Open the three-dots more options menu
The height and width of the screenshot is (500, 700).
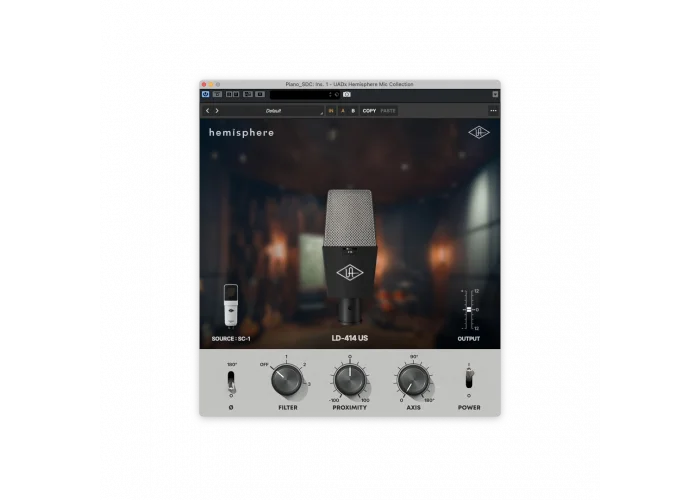click(493, 111)
